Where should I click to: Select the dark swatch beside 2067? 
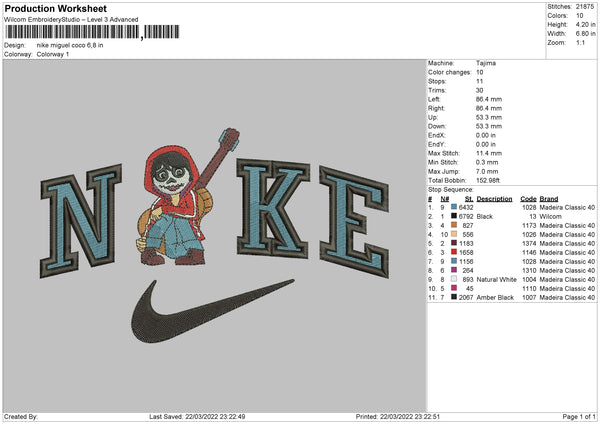454,297
